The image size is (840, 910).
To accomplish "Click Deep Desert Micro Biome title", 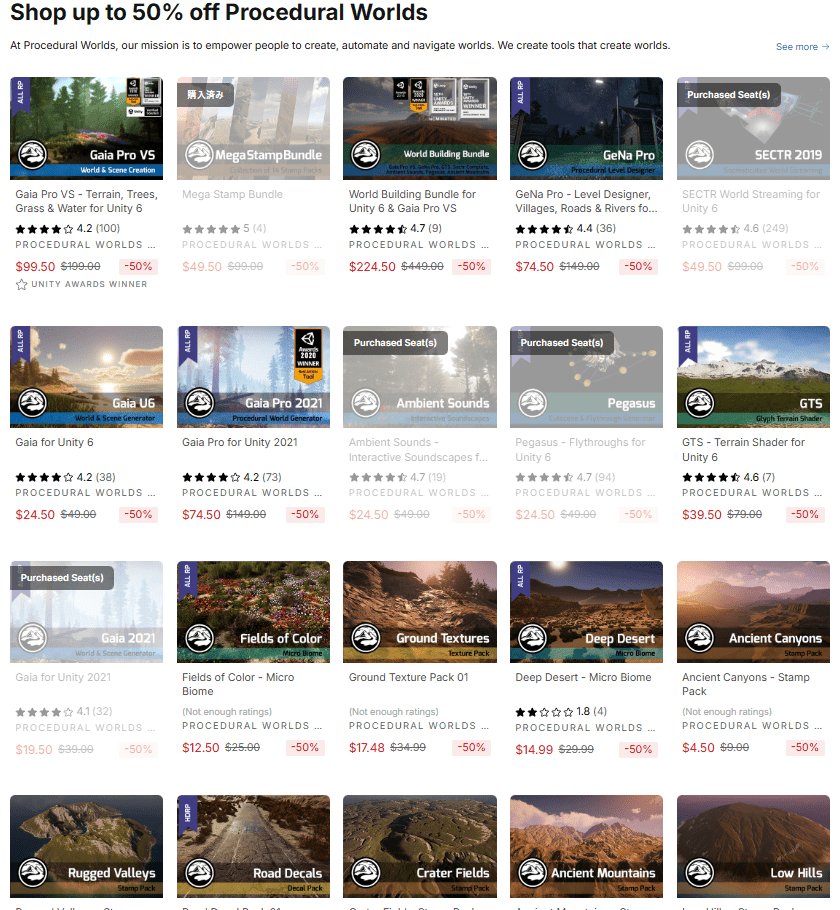I will coord(583,677).
